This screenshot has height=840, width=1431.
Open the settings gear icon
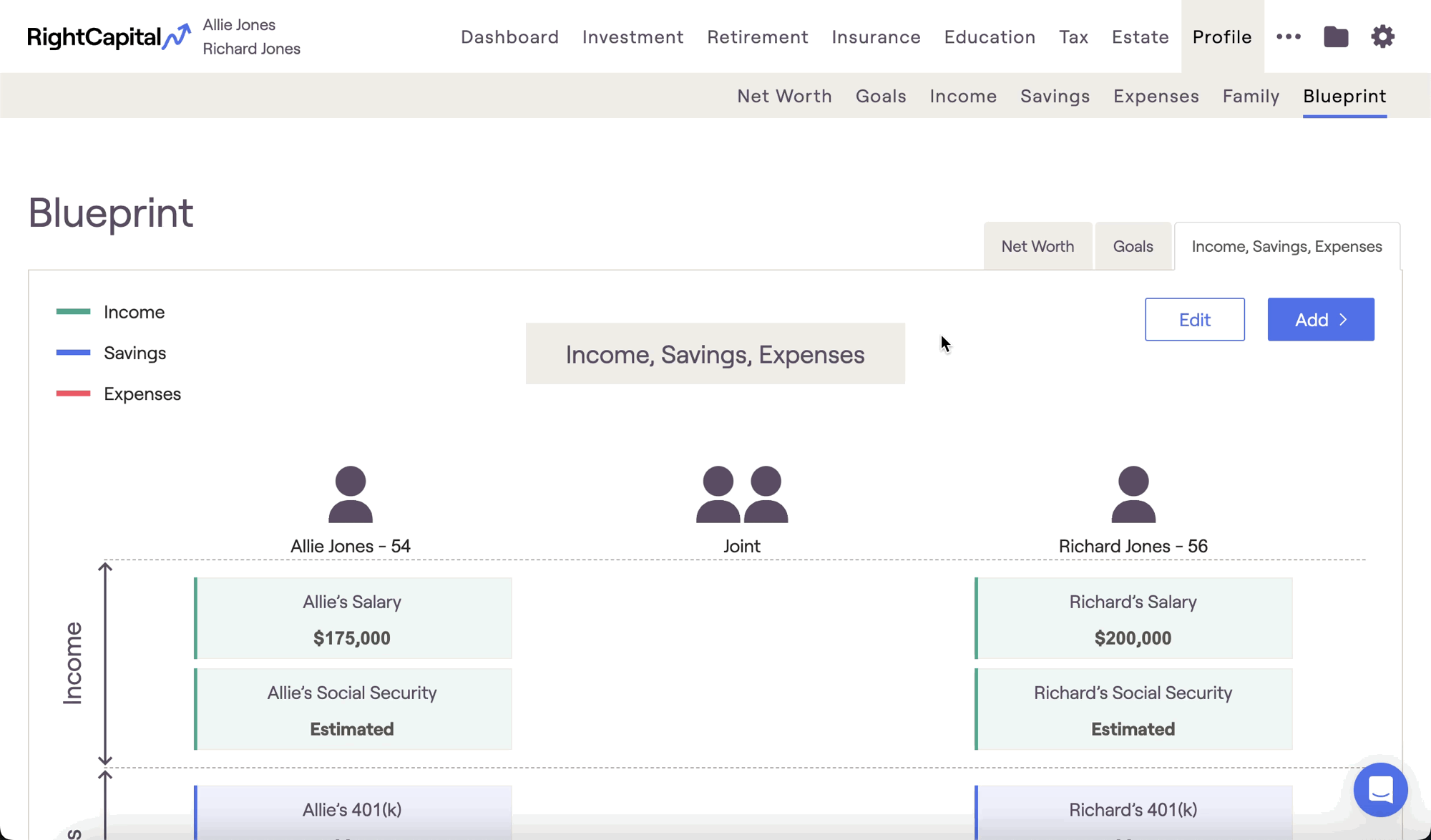coord(1382,36)
